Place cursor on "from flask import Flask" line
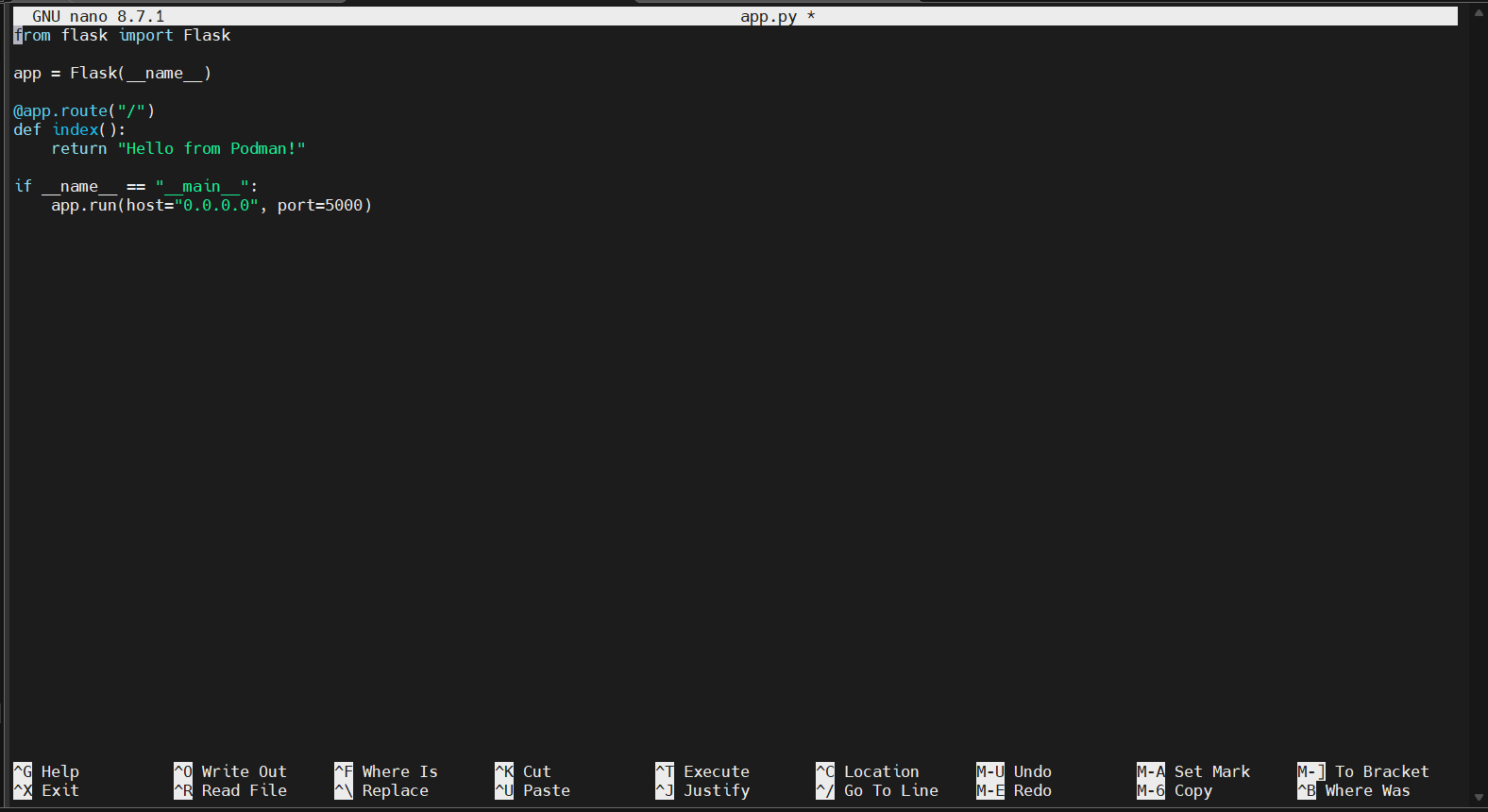This screenshot has width=1488, height=812. (122, 35)
